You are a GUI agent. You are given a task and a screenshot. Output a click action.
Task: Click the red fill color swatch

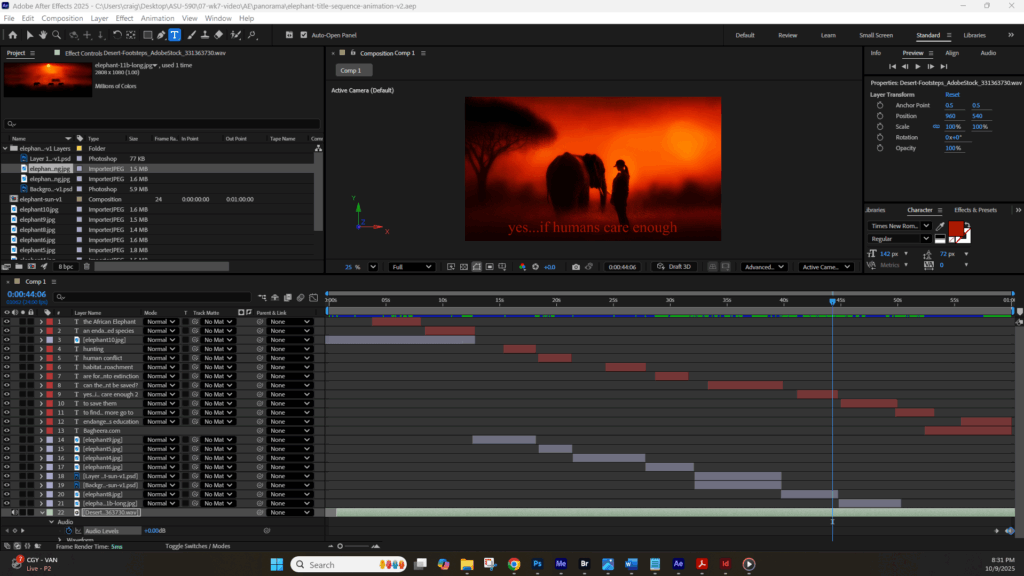tap(955, 229)
